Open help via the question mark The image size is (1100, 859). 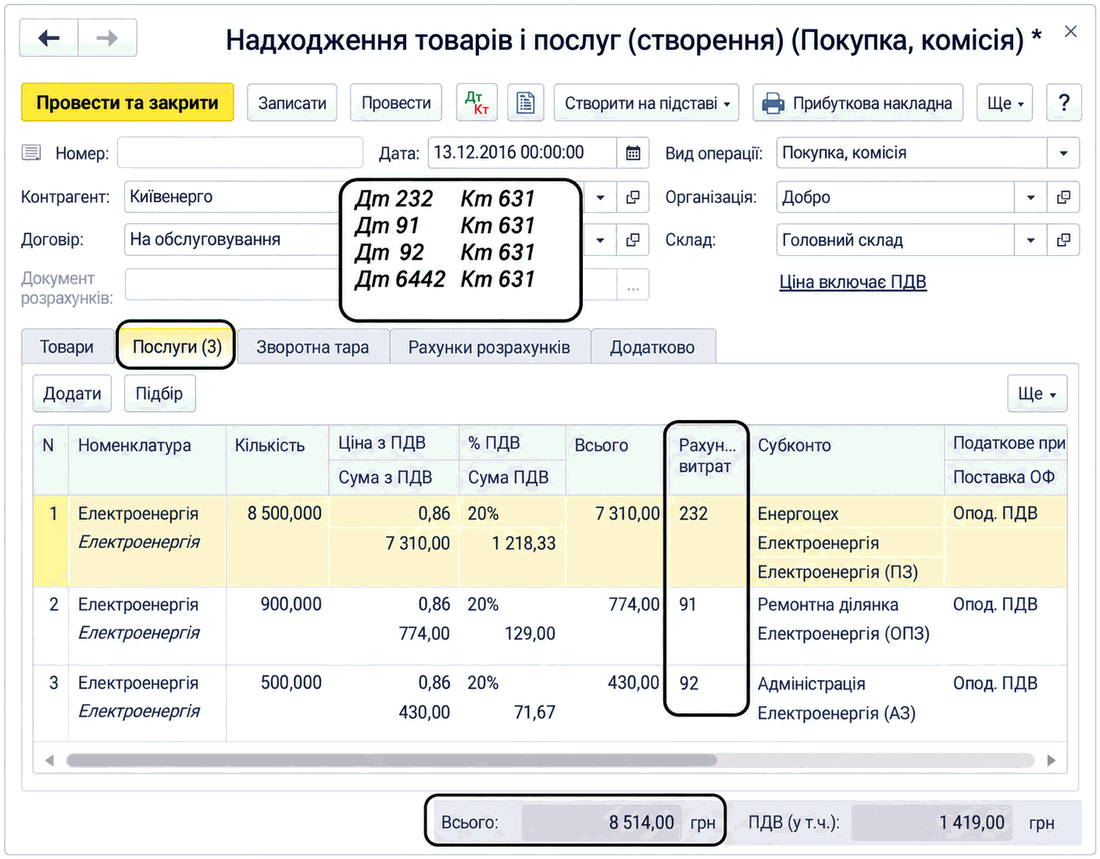[1064, 103]
